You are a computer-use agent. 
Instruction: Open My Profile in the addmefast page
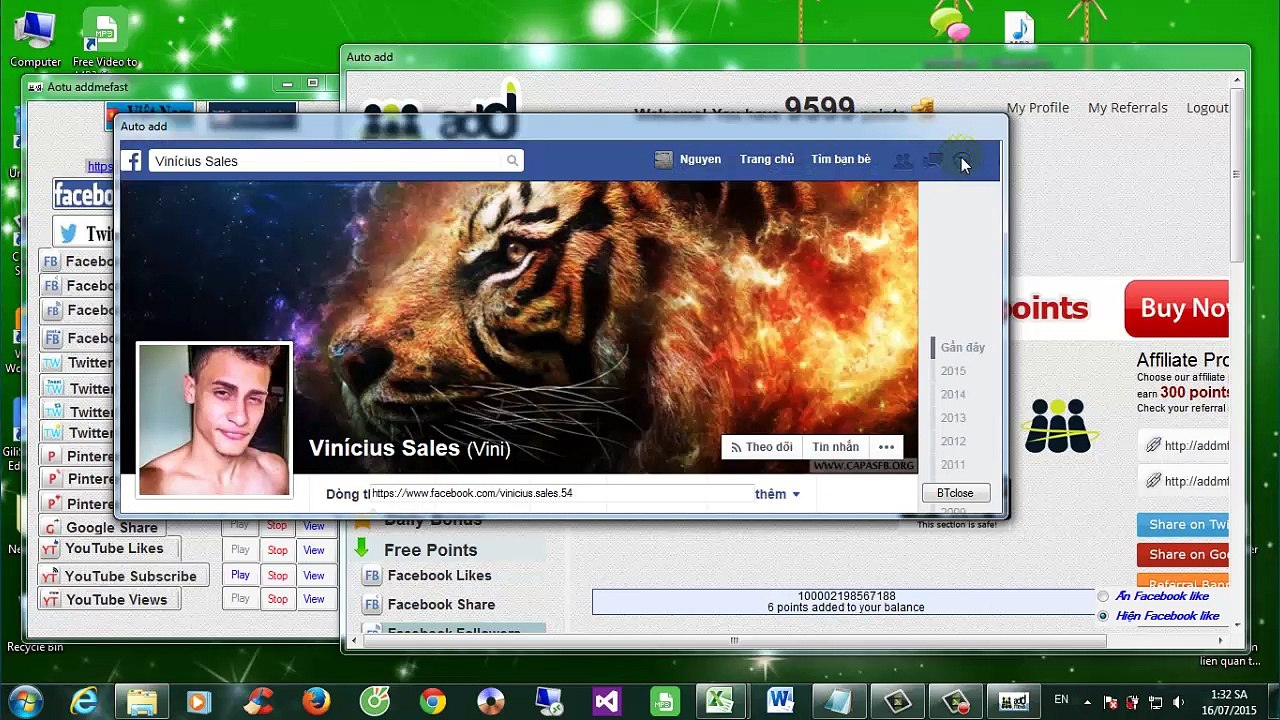(x=1038, y=108)
